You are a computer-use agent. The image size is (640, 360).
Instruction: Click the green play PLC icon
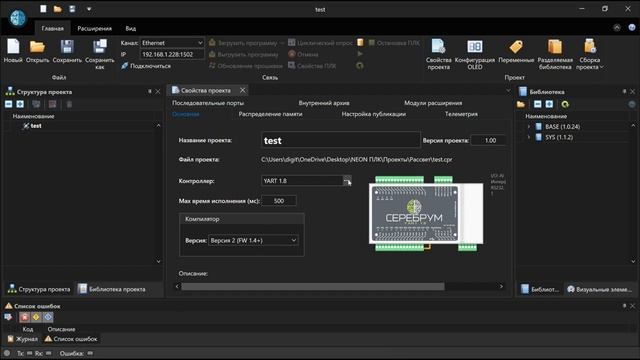(x=360, y=54)
